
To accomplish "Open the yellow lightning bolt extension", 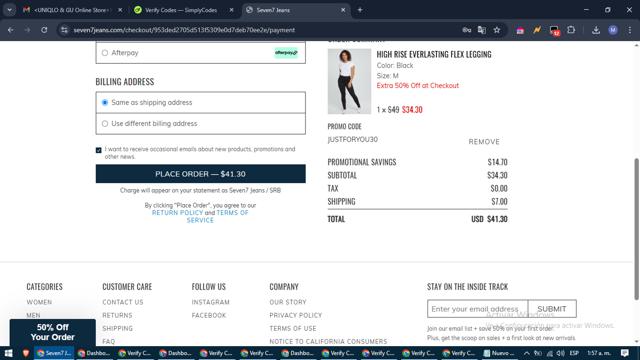I will pyautogui.click(x=537, y=30).
